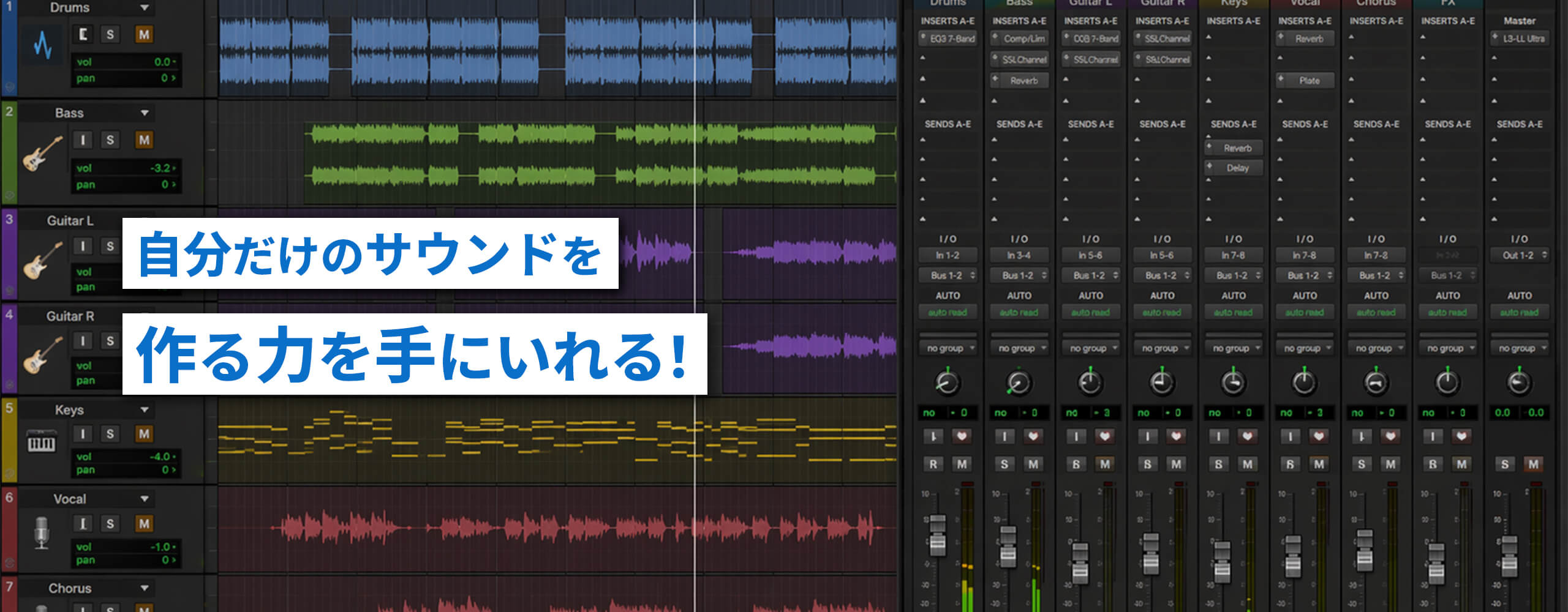Click the I button on Guitar R track
1568x612 pixels.
pos(83,341)
